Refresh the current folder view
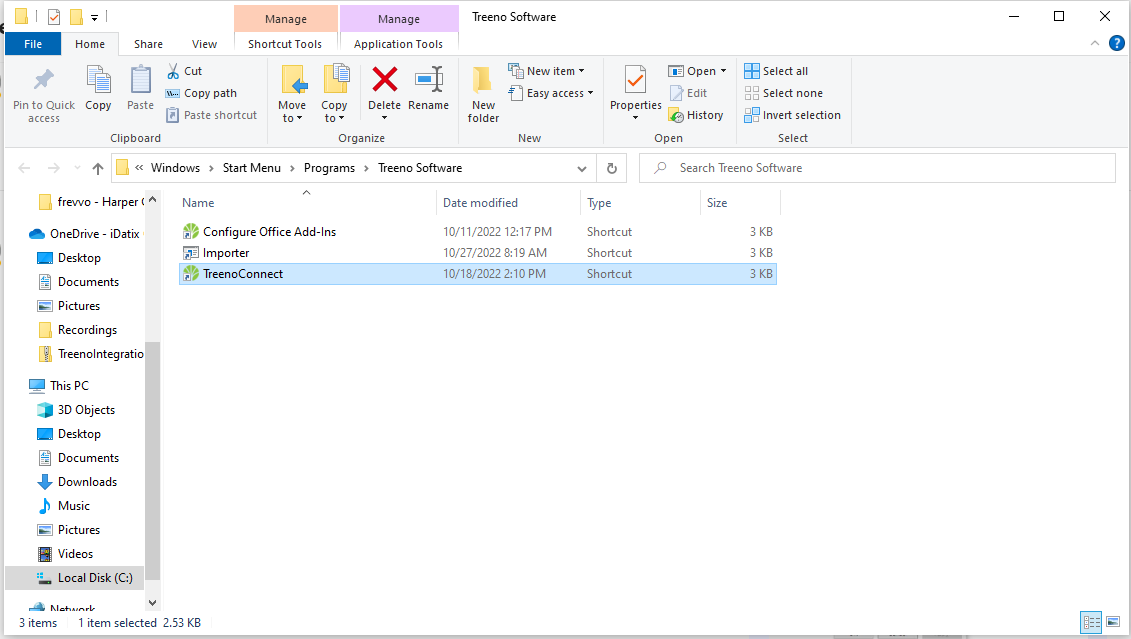Screen dimensions: 1131x639 coord(612,168)
